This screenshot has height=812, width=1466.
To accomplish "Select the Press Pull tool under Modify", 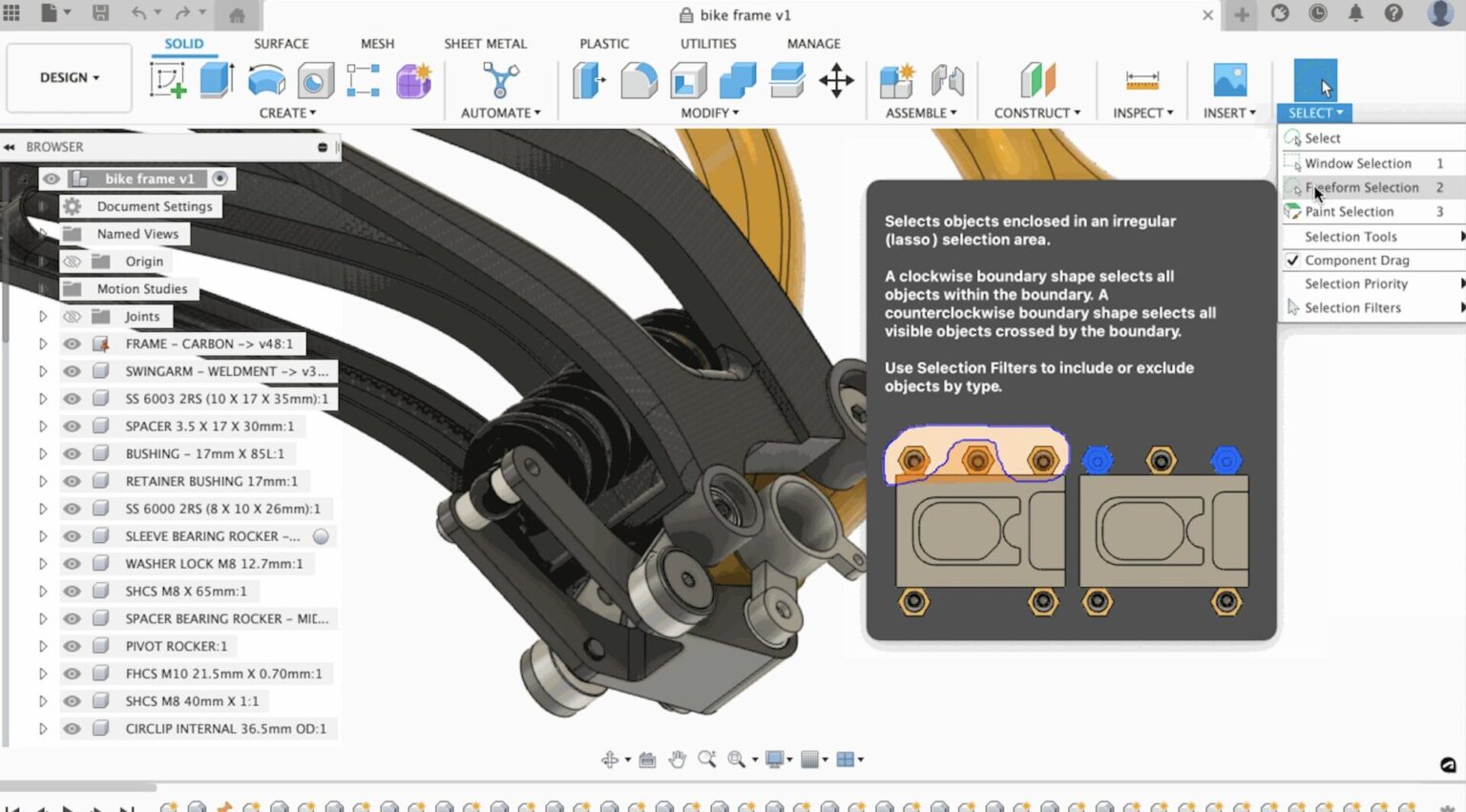I will point(587,81).
